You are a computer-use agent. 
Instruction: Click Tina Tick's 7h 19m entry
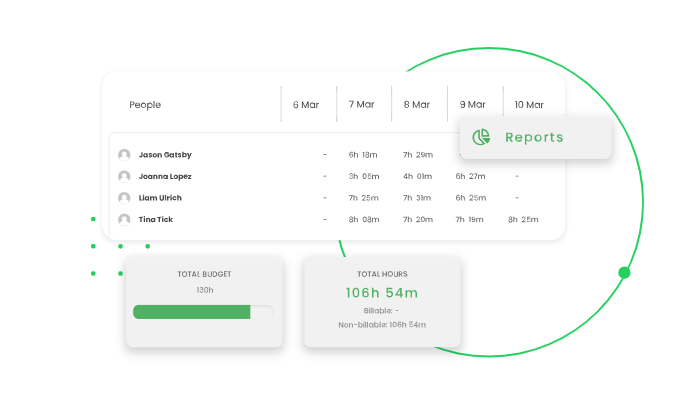tap(470, 220)
